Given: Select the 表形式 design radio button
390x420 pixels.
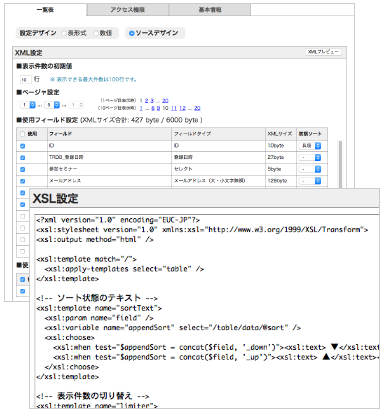Looking at the screenshot, I should (x=64, y=33).
